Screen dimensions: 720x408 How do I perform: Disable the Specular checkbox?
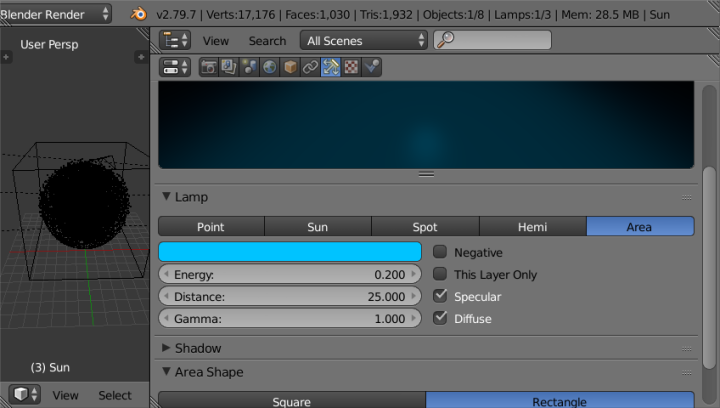pyautogui.click(x=440, y=297)
